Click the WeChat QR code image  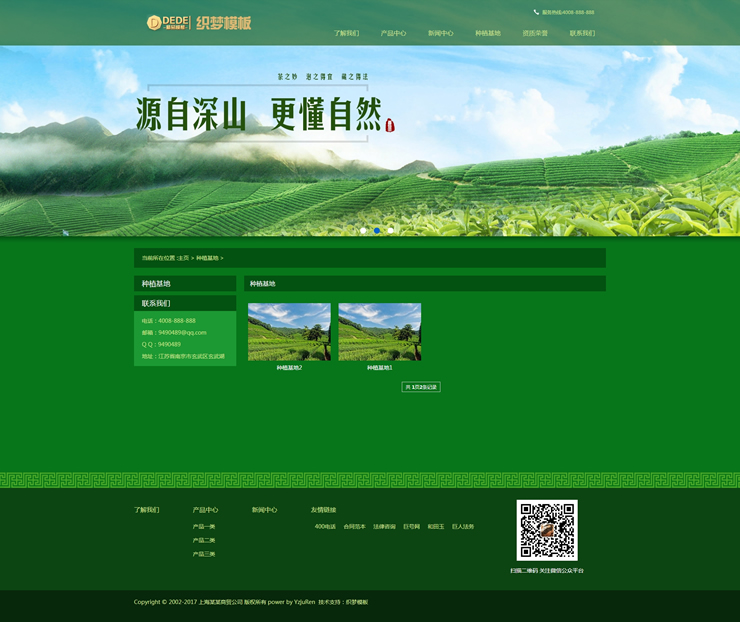546,530
